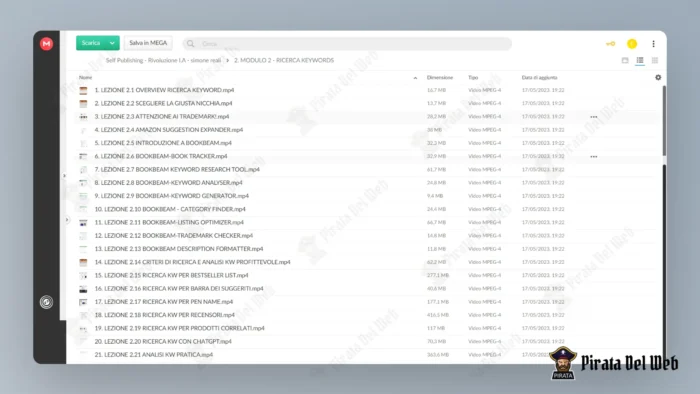700x394 pixels.
Task: Expand the left sidebar panel arrow
Action: tap(65, 176)
